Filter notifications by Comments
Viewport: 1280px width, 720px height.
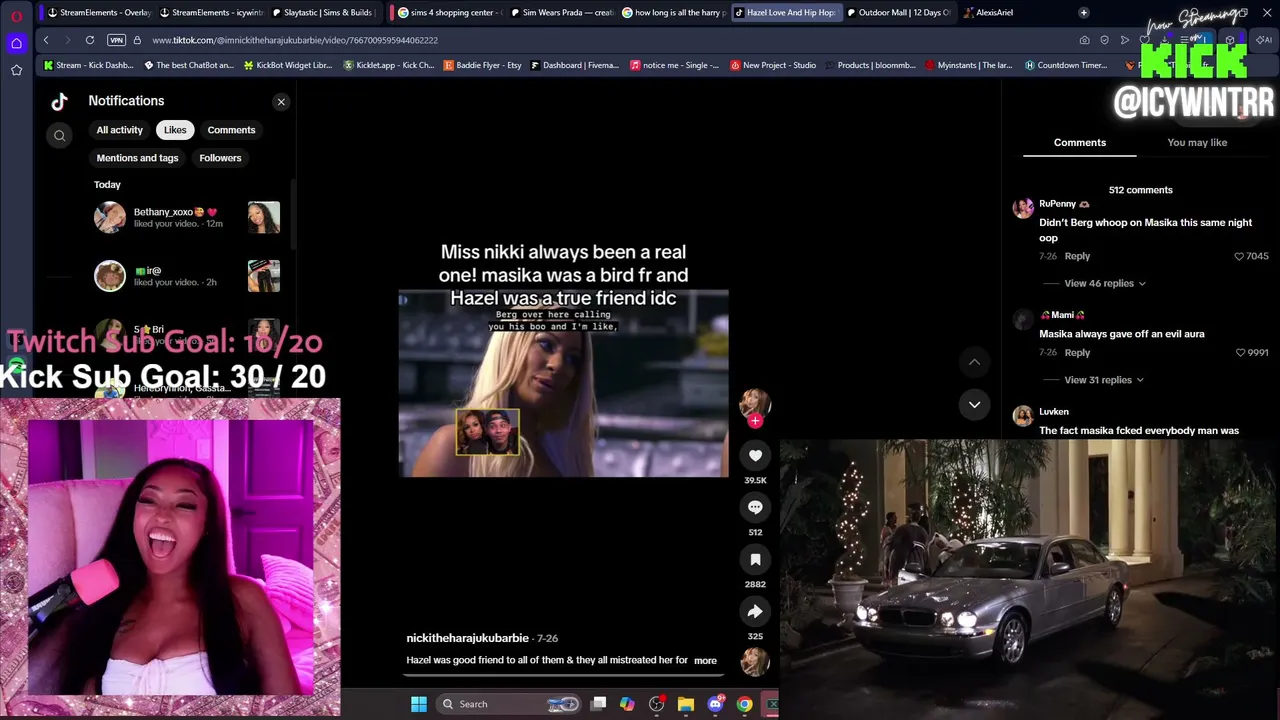(x=231, y=130)
